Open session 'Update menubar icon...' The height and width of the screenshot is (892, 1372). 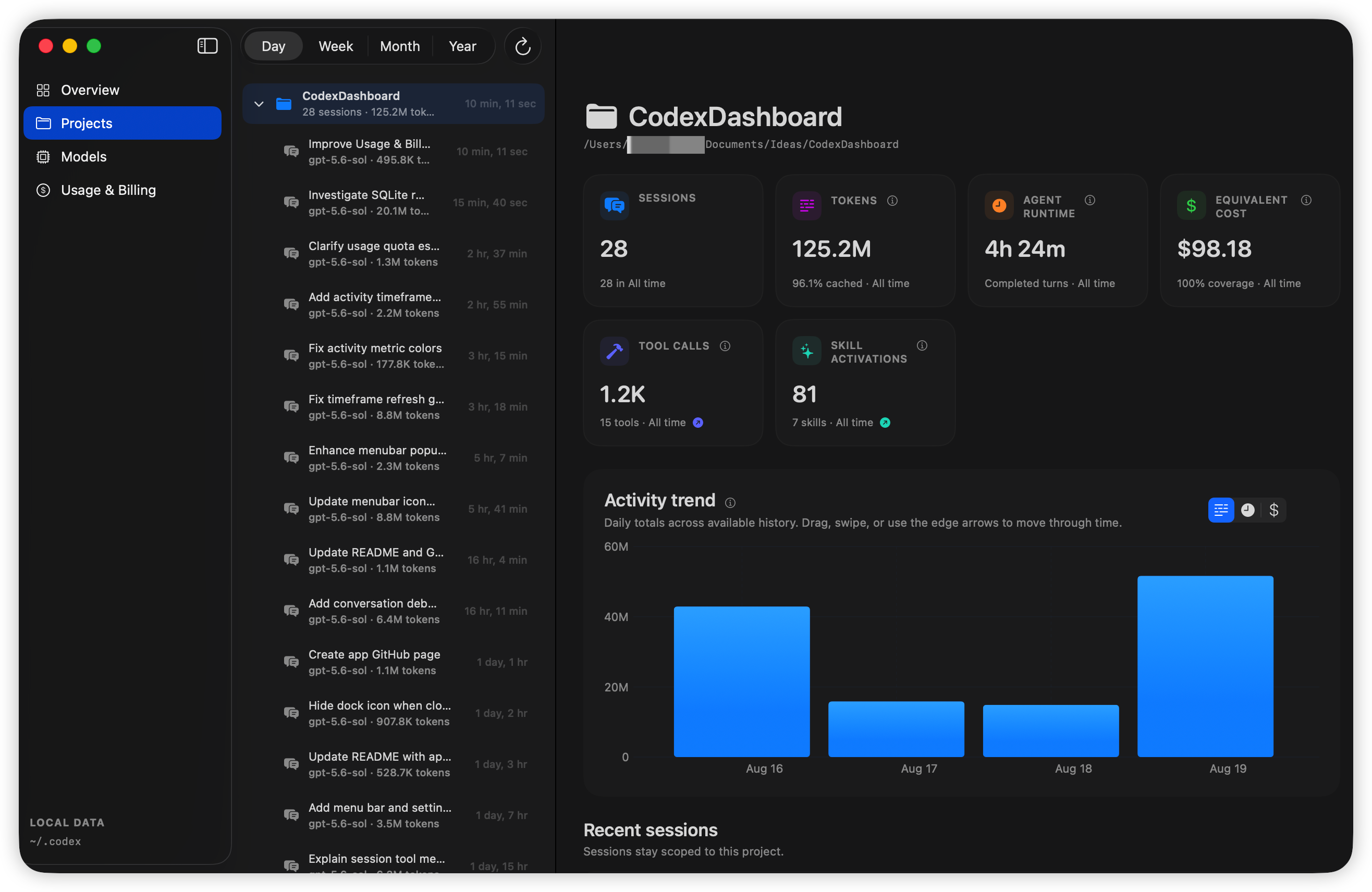tap(394, 510)
